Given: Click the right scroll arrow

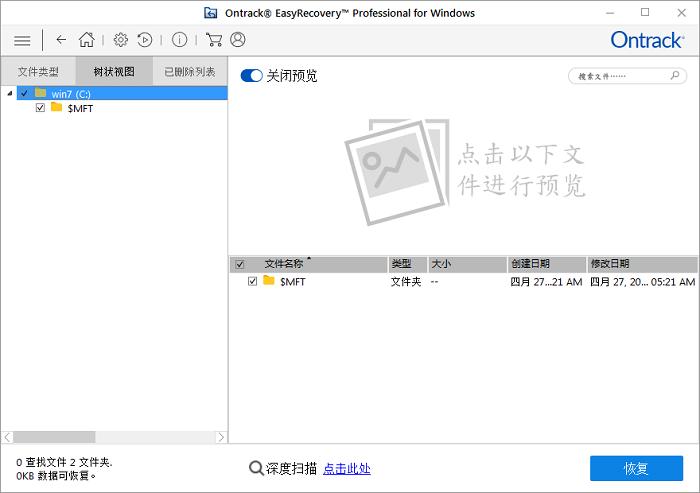Looking at the screenshot, I should pos(221,437).
